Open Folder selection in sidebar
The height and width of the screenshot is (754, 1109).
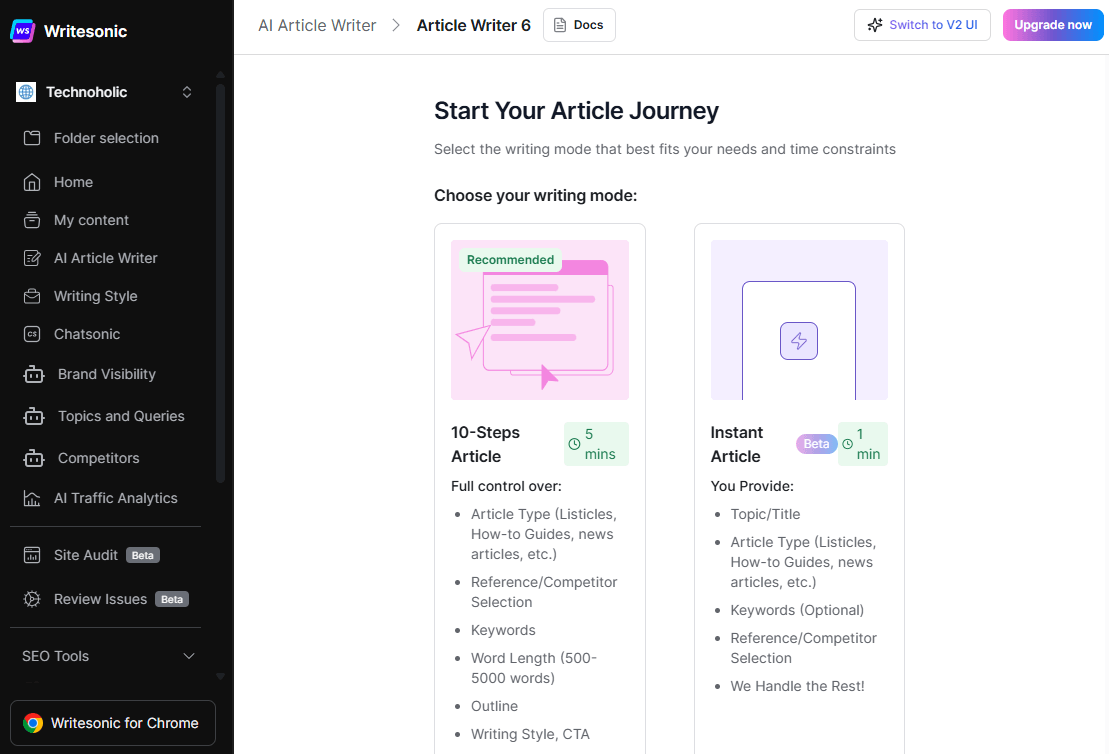coord(106,138)
